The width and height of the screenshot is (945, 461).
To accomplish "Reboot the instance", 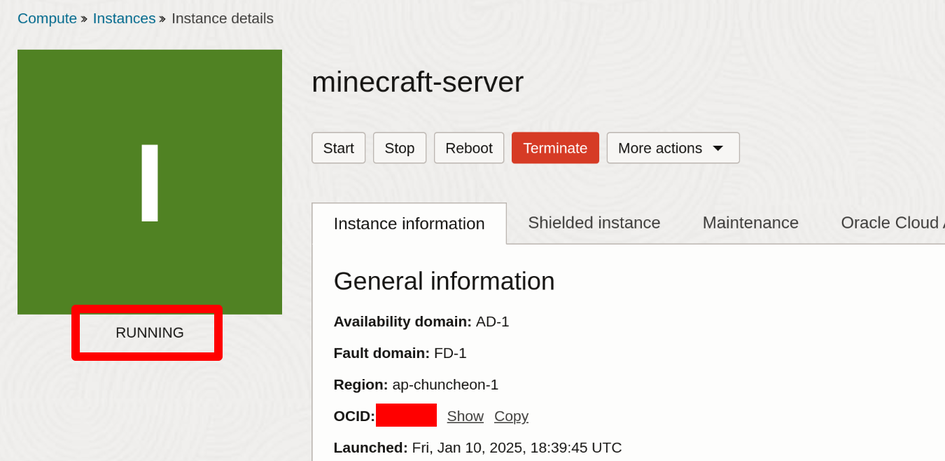I will point(469,148).
